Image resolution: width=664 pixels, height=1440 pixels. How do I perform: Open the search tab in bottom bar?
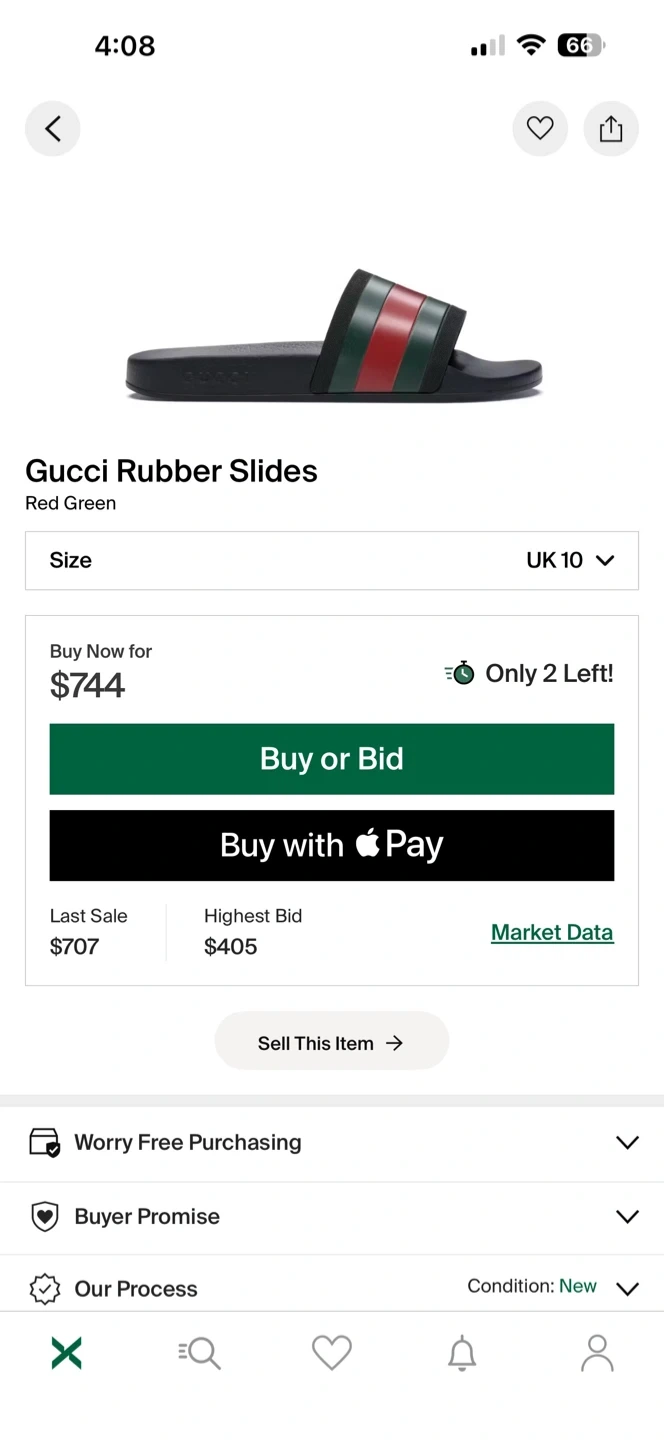tap(199, 1353)
